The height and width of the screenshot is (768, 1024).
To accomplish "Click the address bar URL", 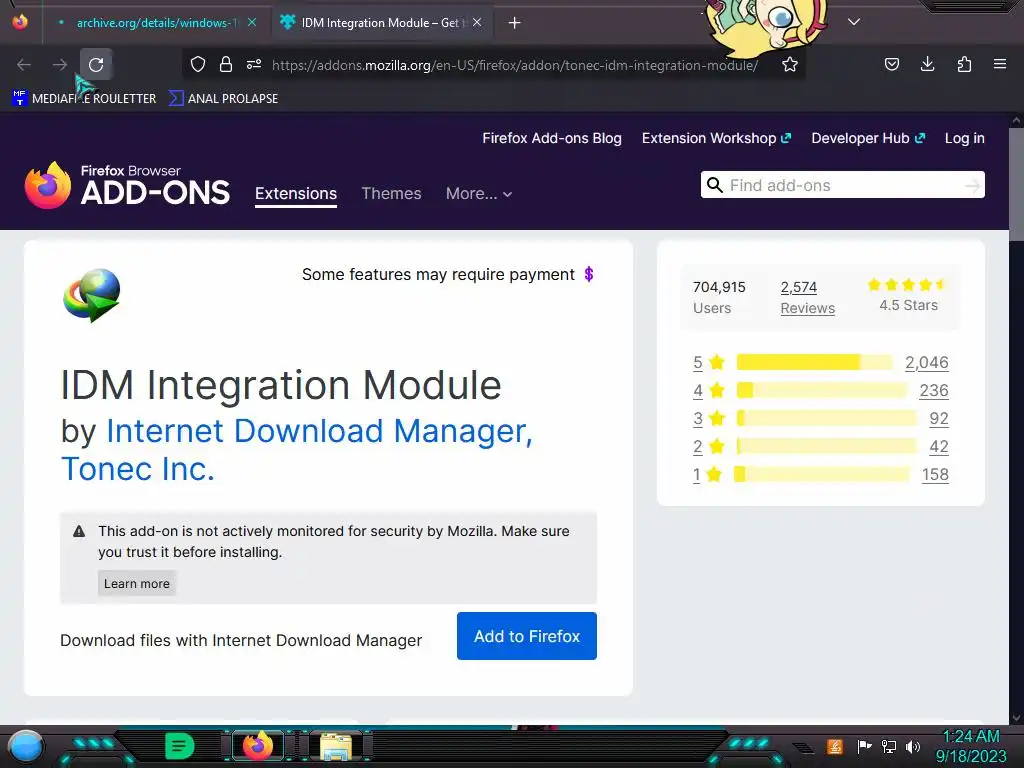I will click(x=515, y=65).
